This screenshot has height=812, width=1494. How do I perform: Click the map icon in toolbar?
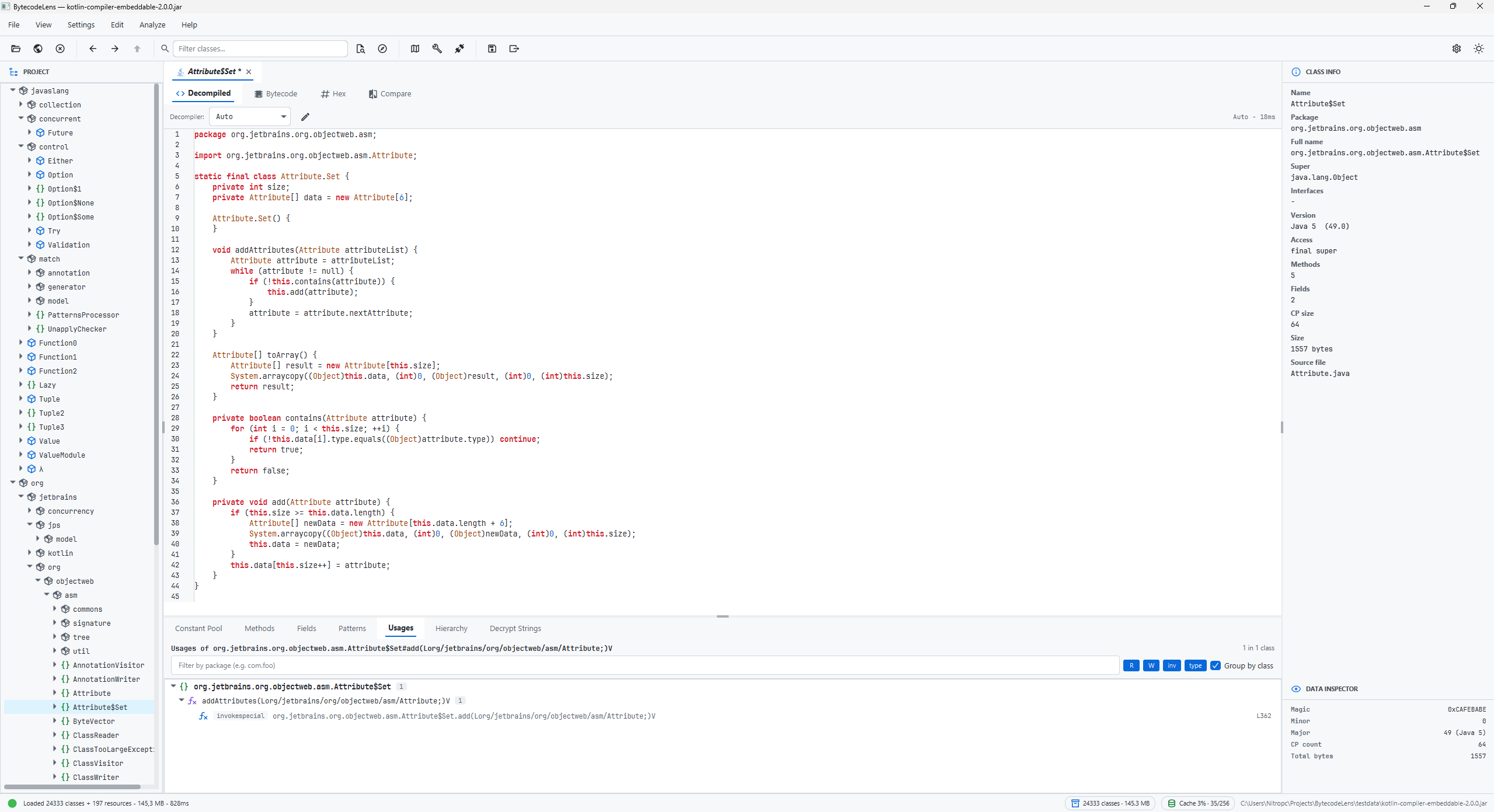415,48
